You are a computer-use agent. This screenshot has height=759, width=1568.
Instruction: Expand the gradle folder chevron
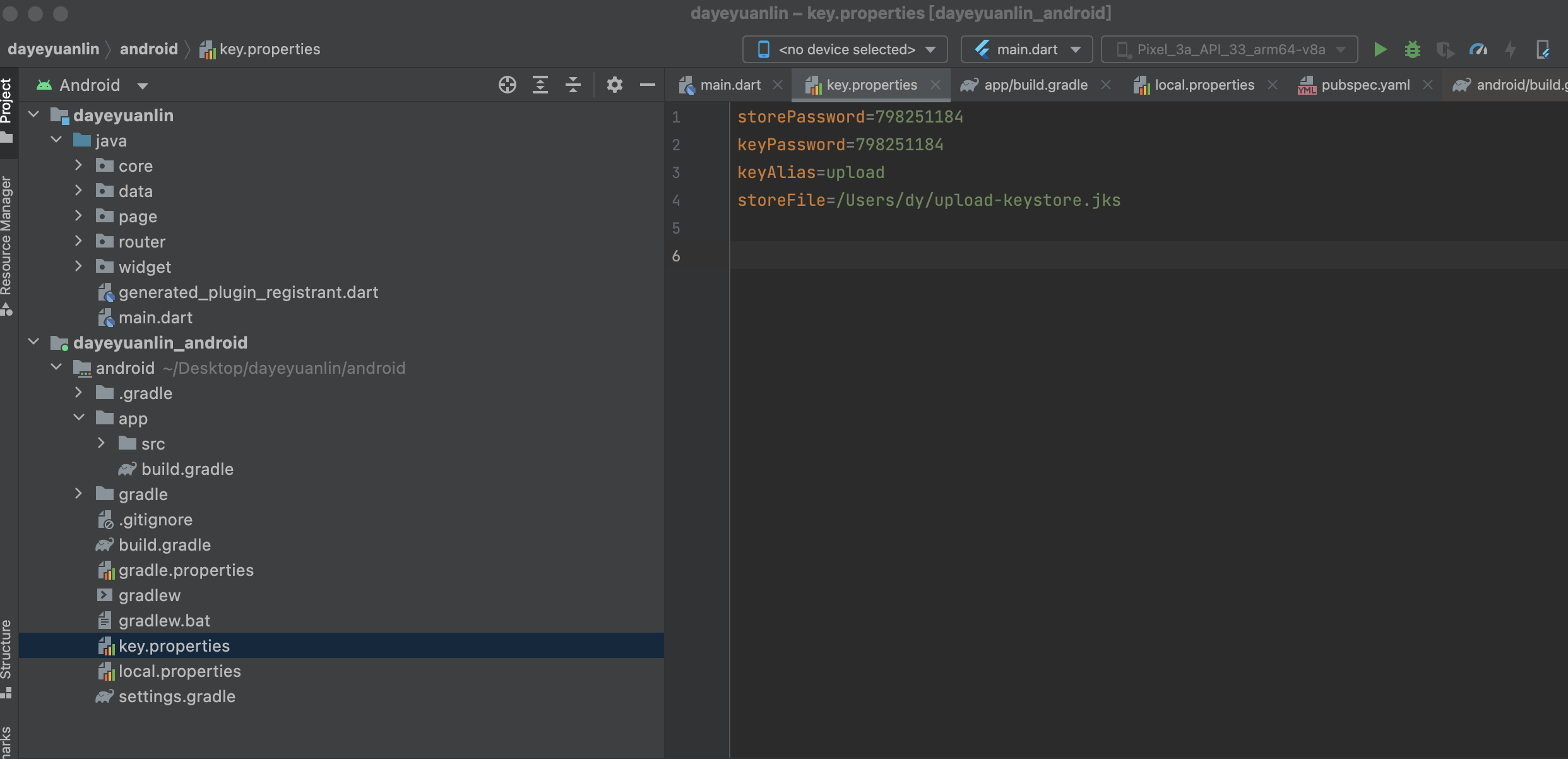pyautogui.click(x=79, y=494)
